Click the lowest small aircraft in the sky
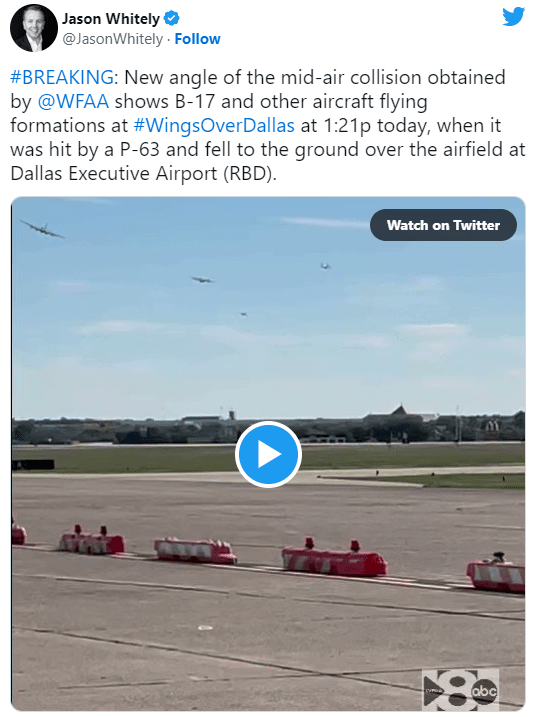The height and width of the screenshot is (717, 533). pos(244,314)
